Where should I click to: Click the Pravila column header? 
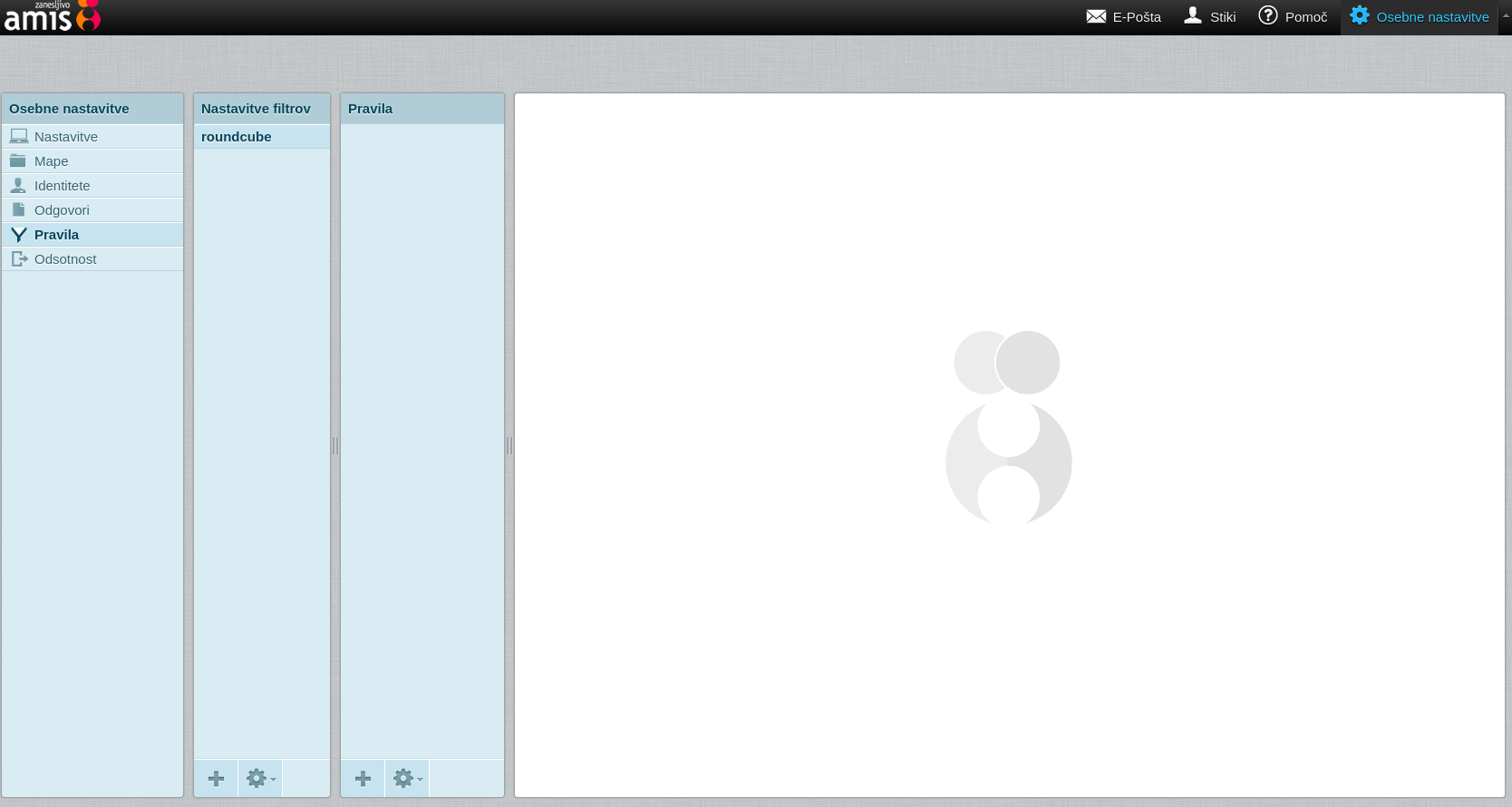click(422, 109)
